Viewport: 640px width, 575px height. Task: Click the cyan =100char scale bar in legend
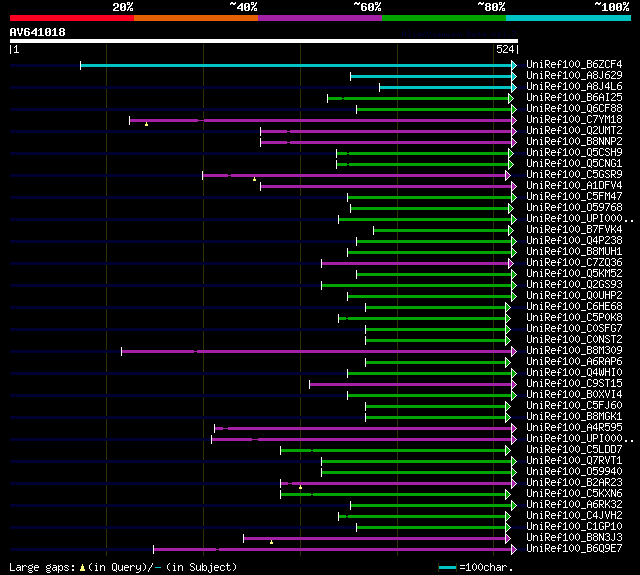447,567
